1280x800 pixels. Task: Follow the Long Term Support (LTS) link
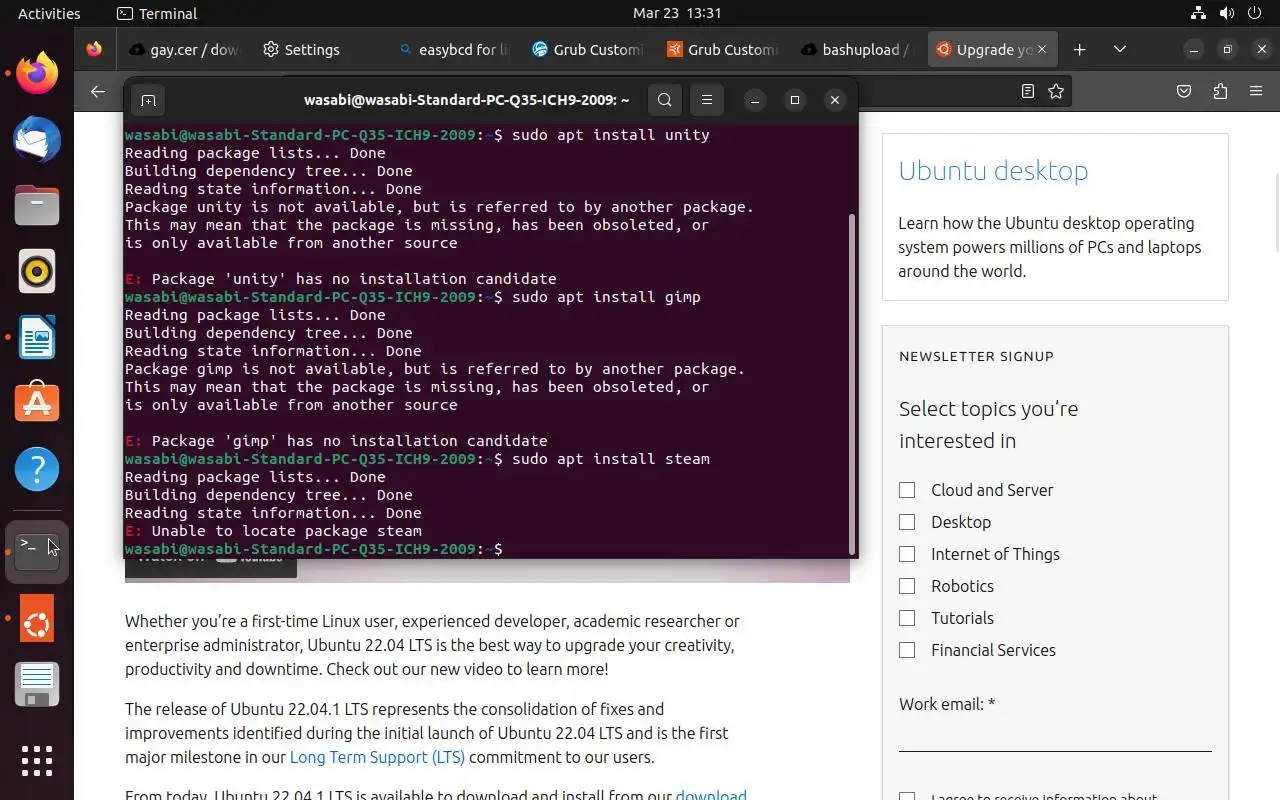pos(377,757)
